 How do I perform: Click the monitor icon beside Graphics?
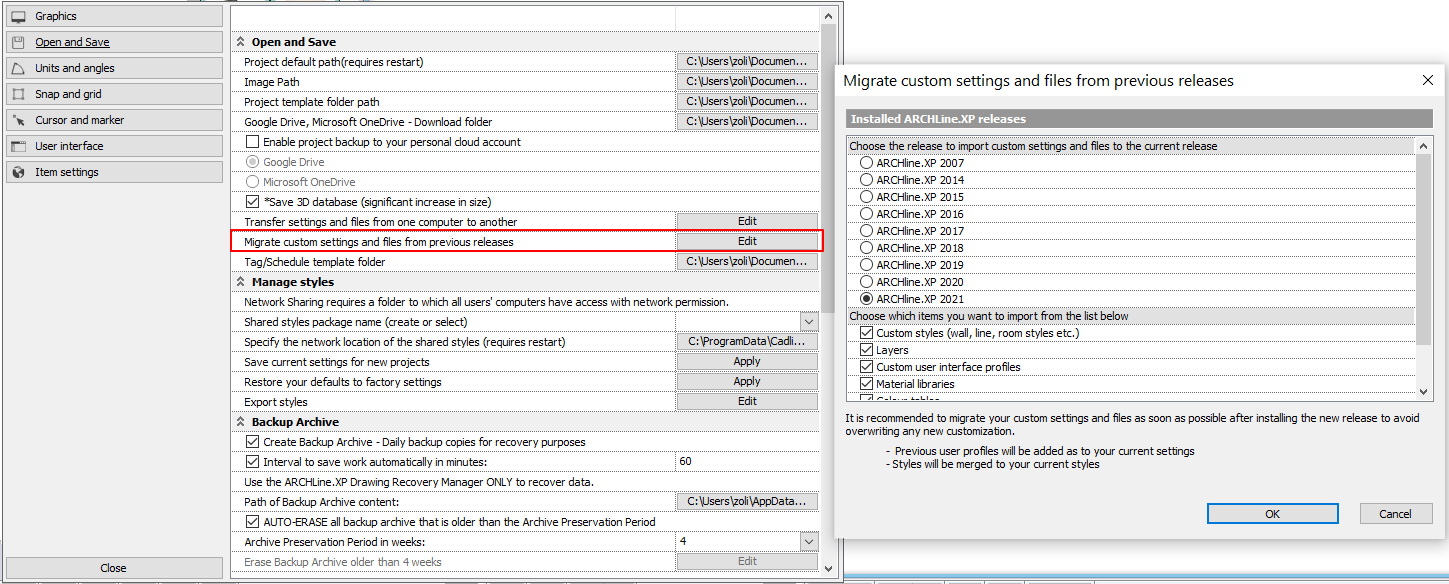pyautogui.click(x=17, y=16)
